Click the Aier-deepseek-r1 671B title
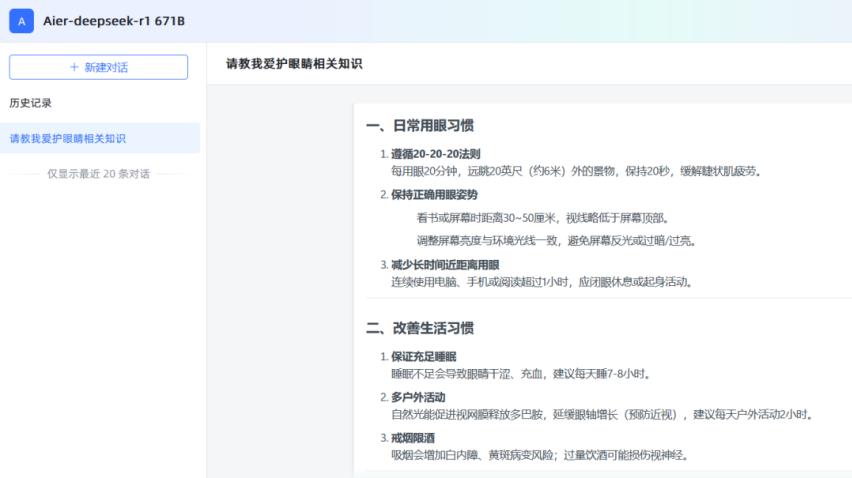 [114, 21]
